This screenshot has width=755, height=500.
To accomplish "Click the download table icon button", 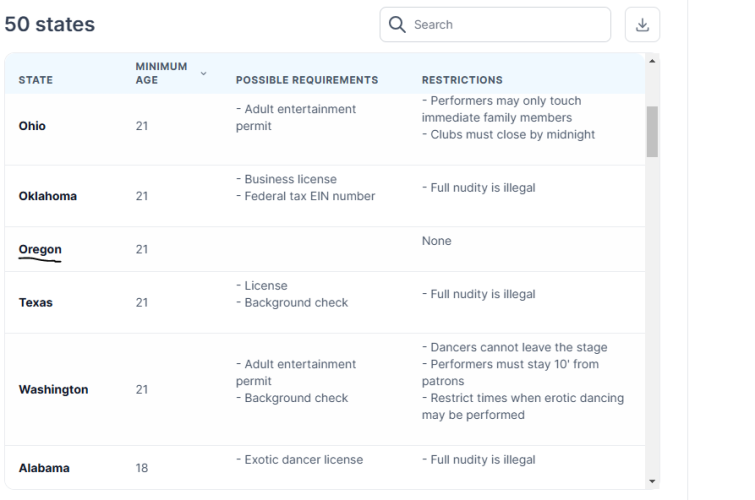I will (642, 25).
